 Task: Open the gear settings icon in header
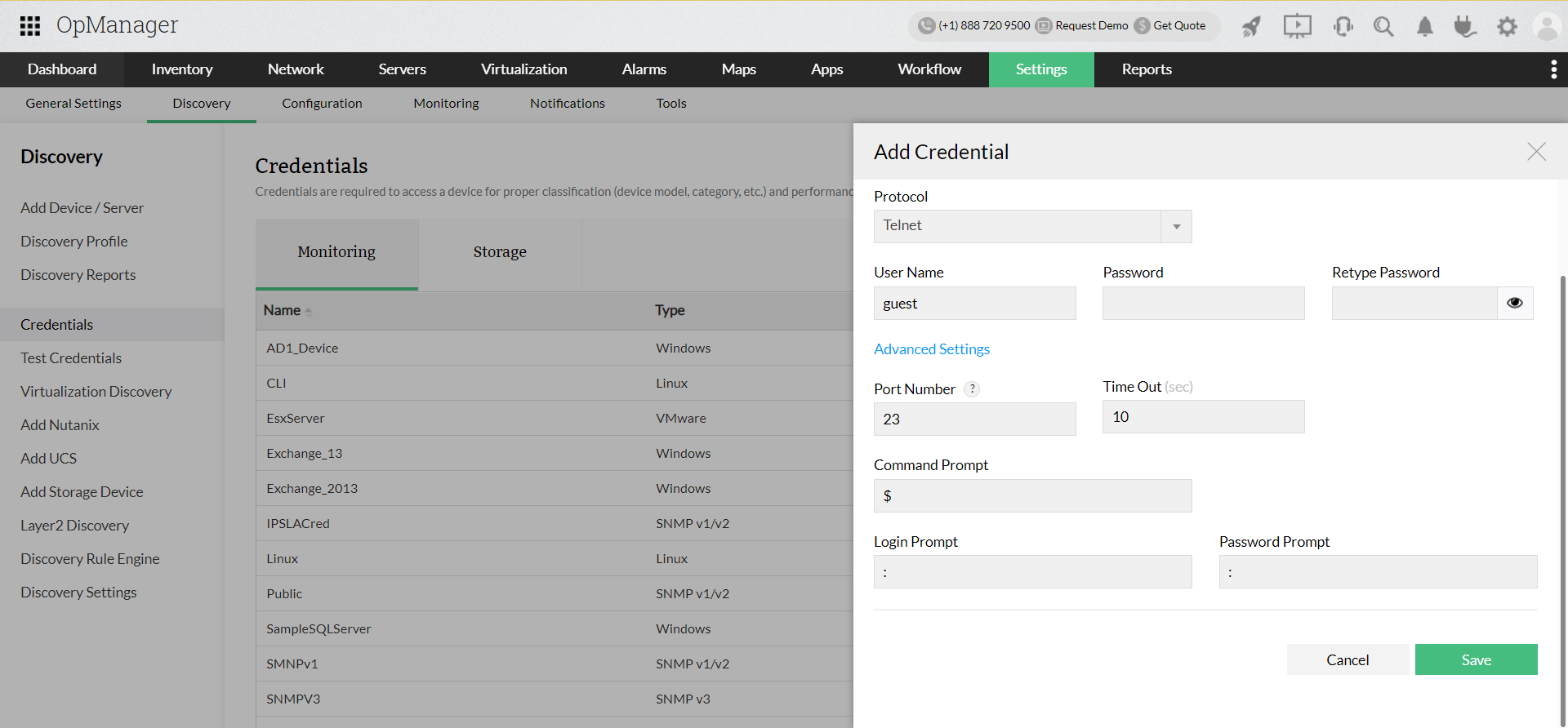(1507, 27)
